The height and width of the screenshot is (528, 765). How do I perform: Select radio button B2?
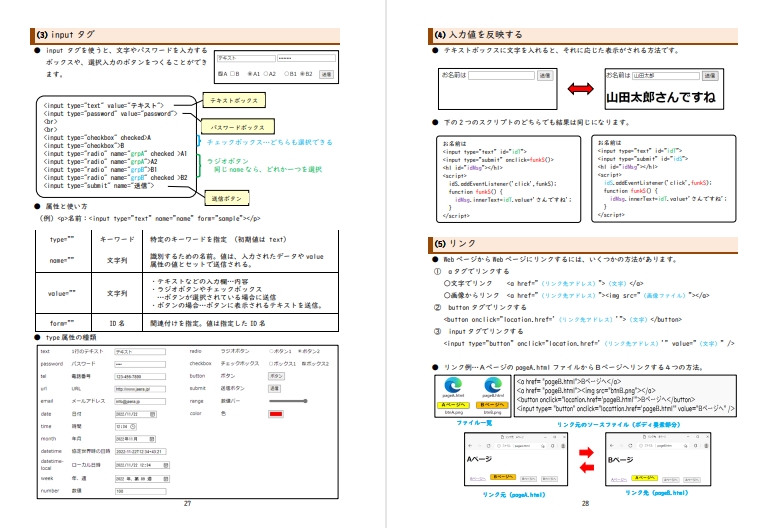pos(302,74)
